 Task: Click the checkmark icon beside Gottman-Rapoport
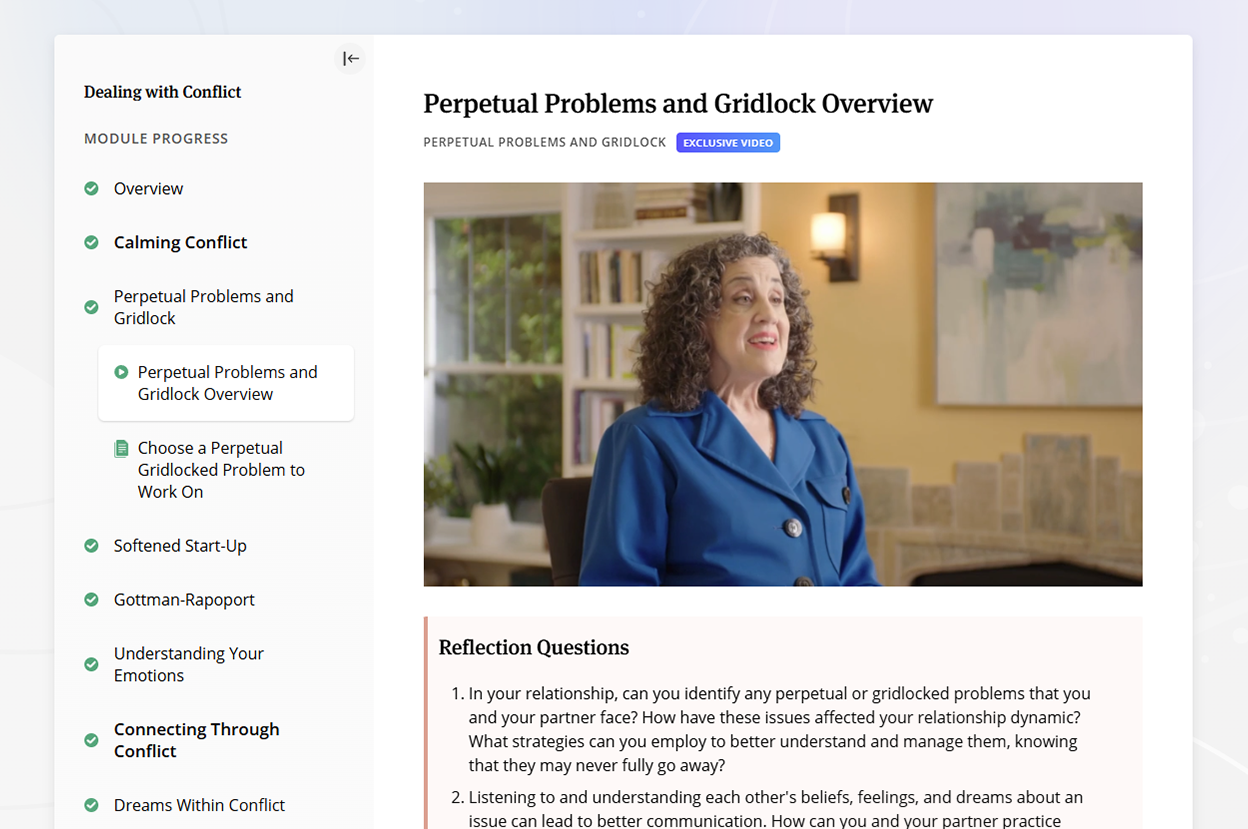[91, 600]
